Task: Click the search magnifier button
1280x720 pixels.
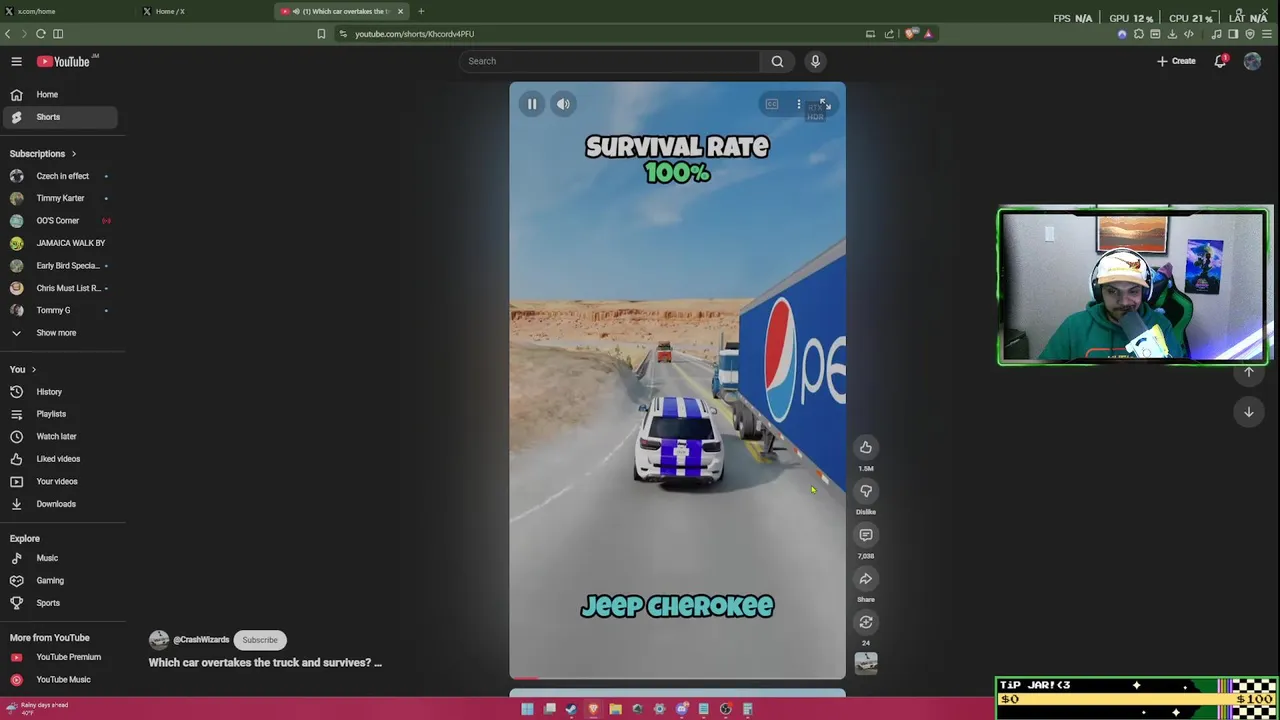Action: [777, 61]
